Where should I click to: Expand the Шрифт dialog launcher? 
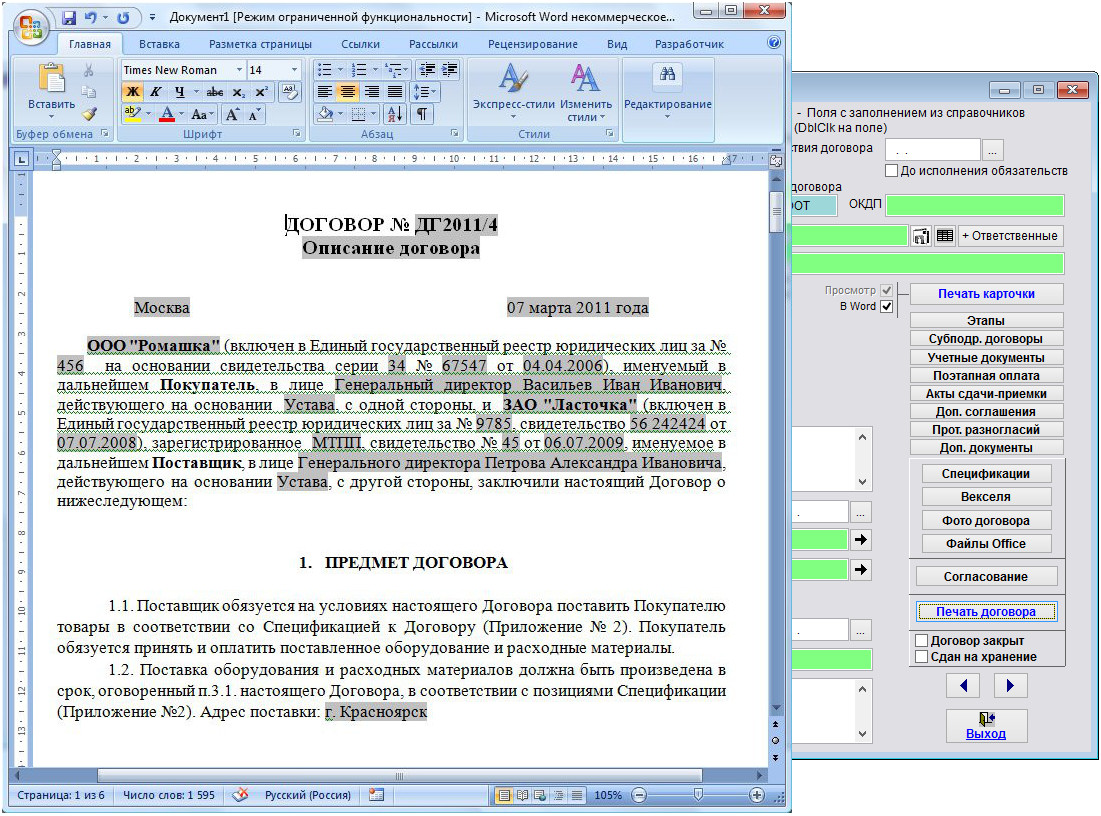pyautogui.click(x=296, y=133)
